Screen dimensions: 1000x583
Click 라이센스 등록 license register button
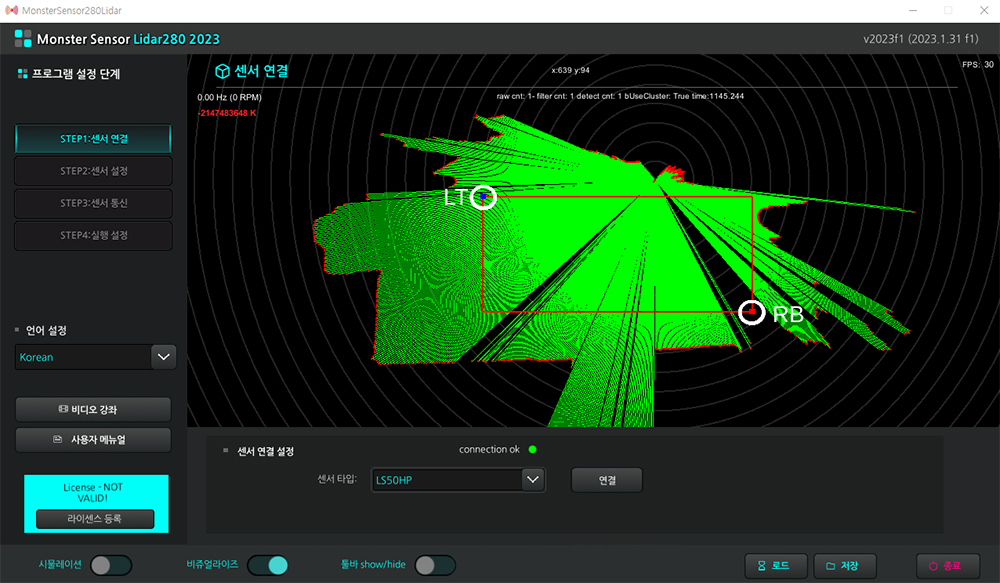click(x=95, y=519)
